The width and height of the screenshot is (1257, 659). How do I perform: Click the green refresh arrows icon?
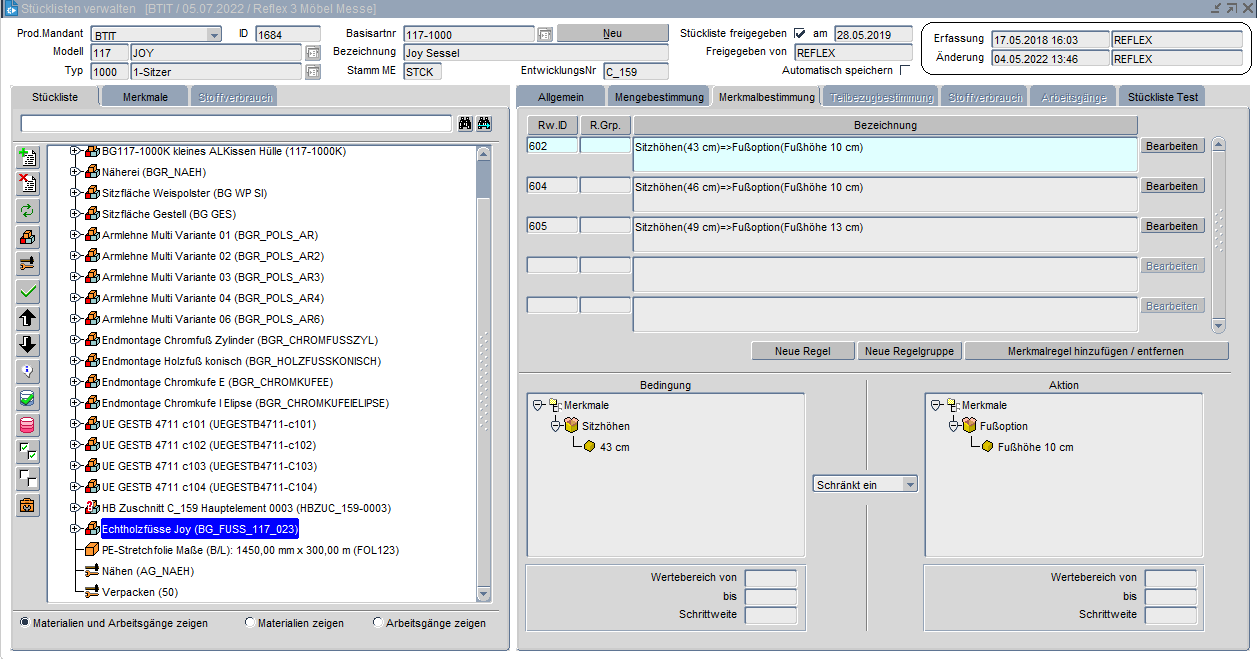29,211
